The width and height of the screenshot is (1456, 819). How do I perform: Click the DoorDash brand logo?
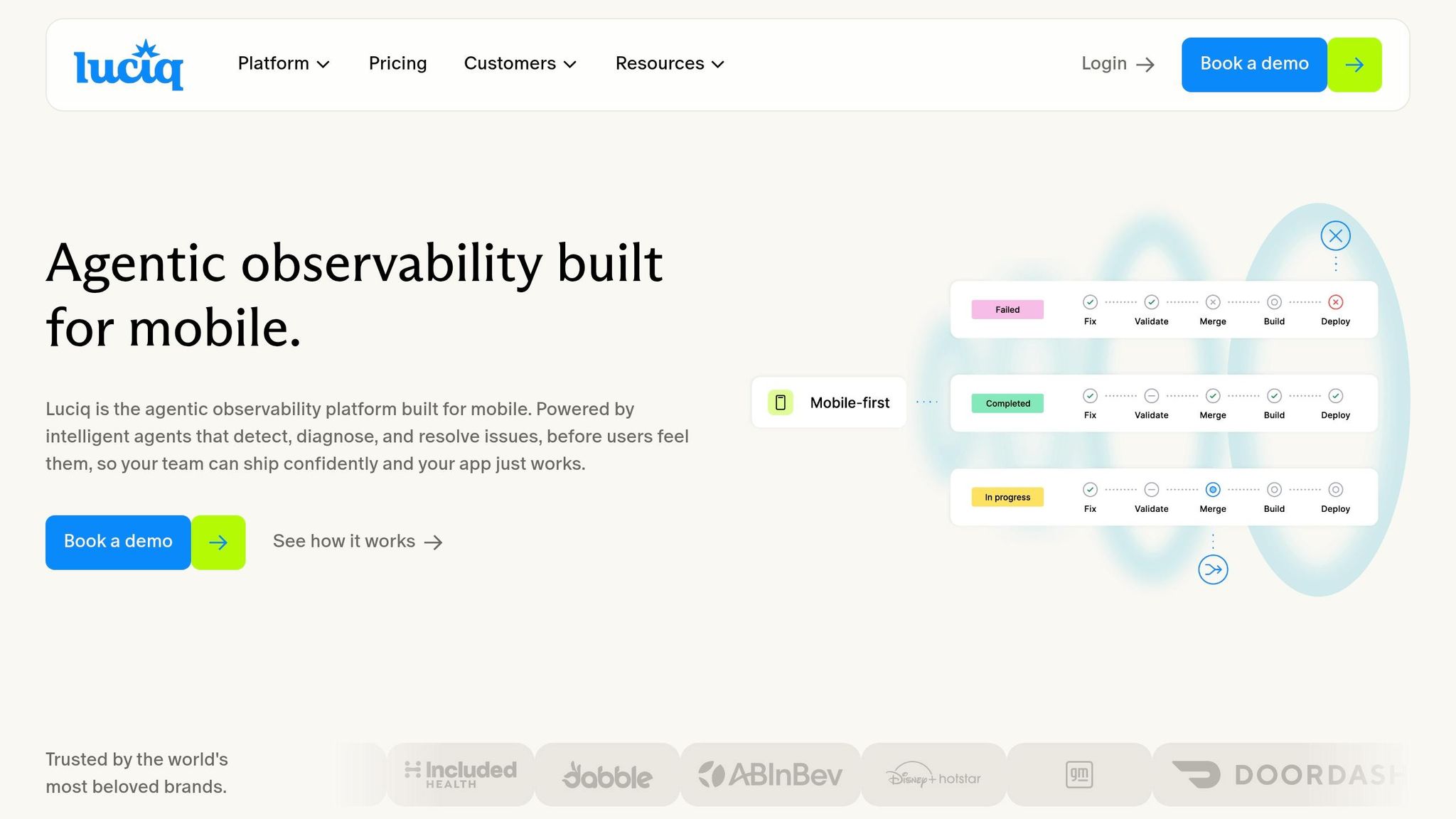(1287, 775)
